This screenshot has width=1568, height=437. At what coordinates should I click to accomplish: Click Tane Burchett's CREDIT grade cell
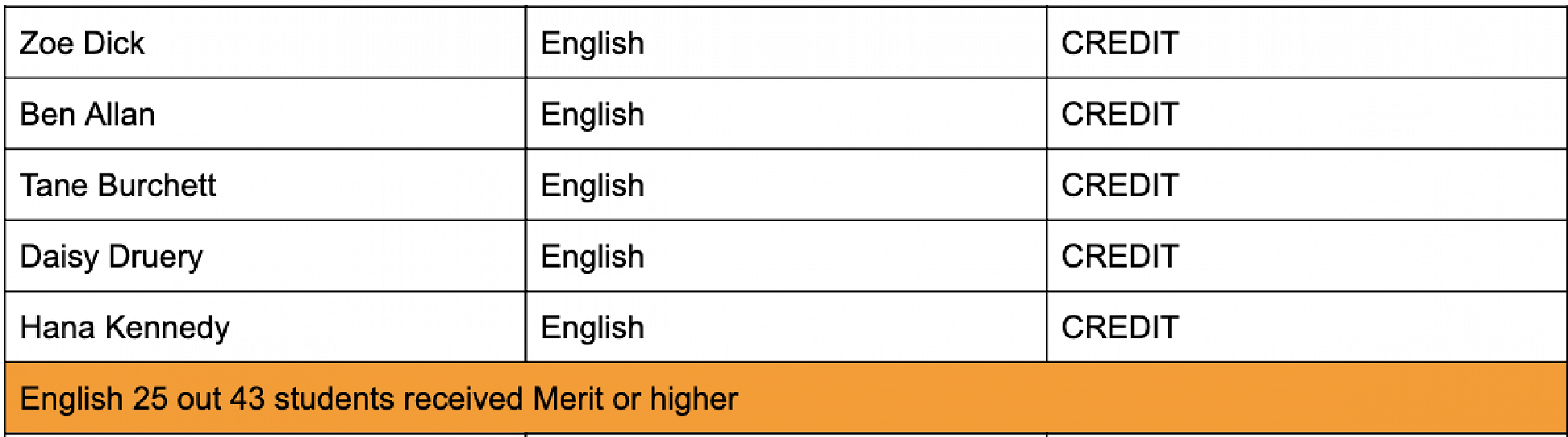1120,185
